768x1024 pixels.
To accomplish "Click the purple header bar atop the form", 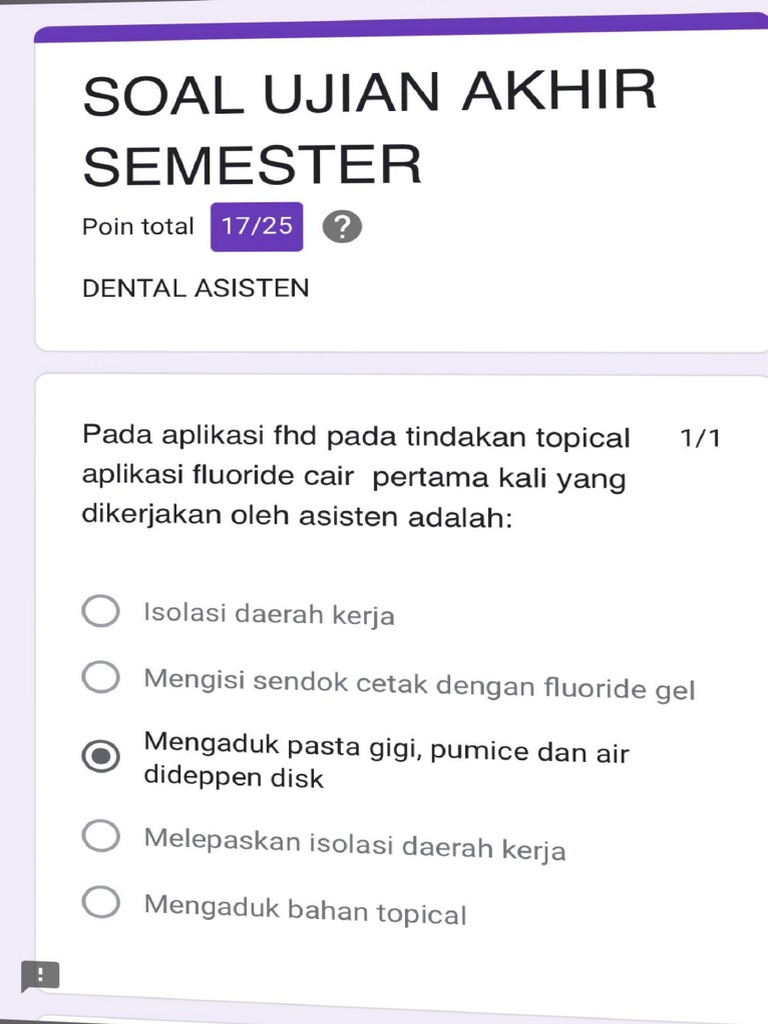I will tap(400, 30).
